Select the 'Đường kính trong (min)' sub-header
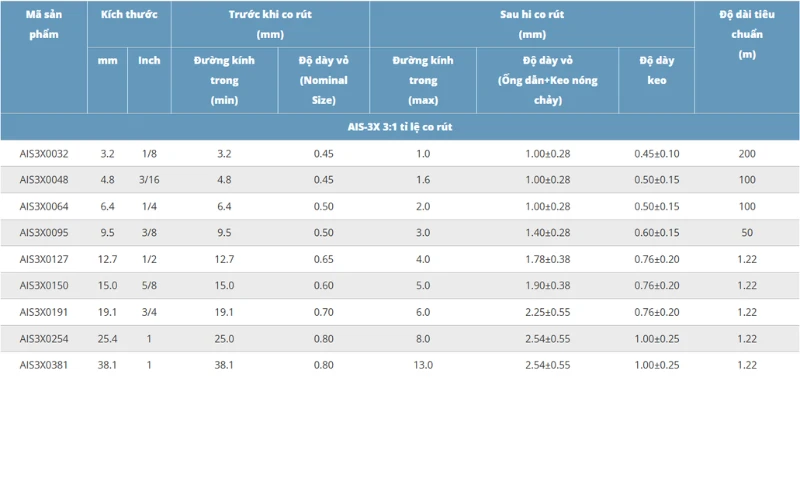Screen dimensions: 800x500 coord(224,80)
